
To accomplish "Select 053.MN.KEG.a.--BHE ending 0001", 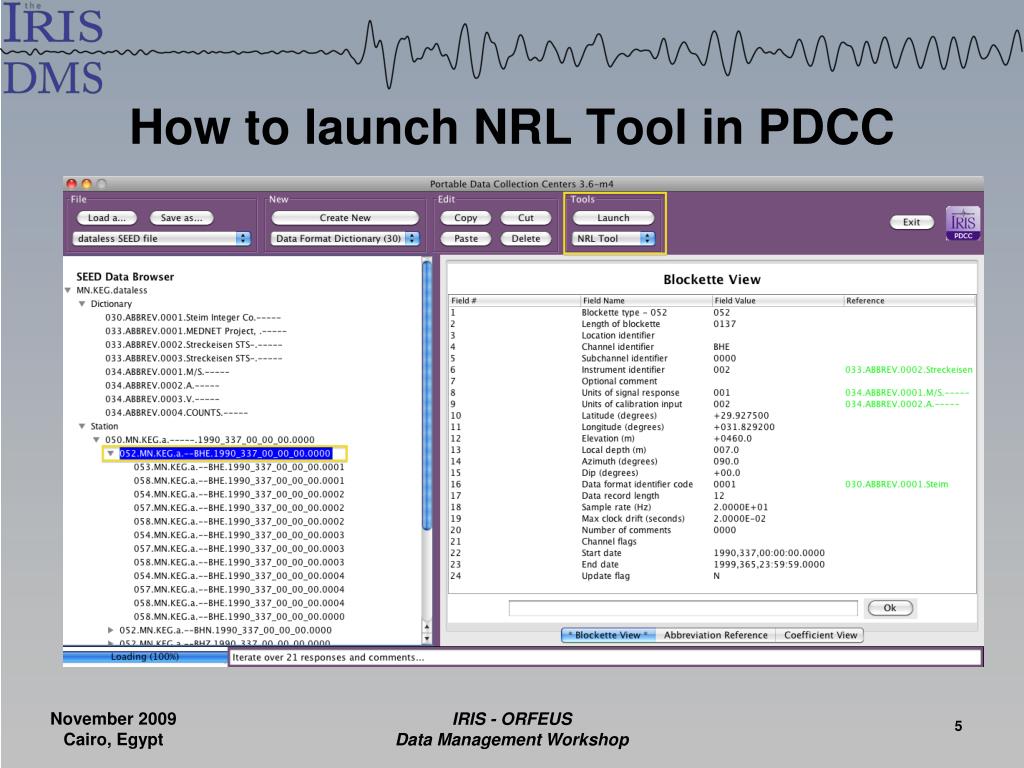I will click(x=239, y=467).
